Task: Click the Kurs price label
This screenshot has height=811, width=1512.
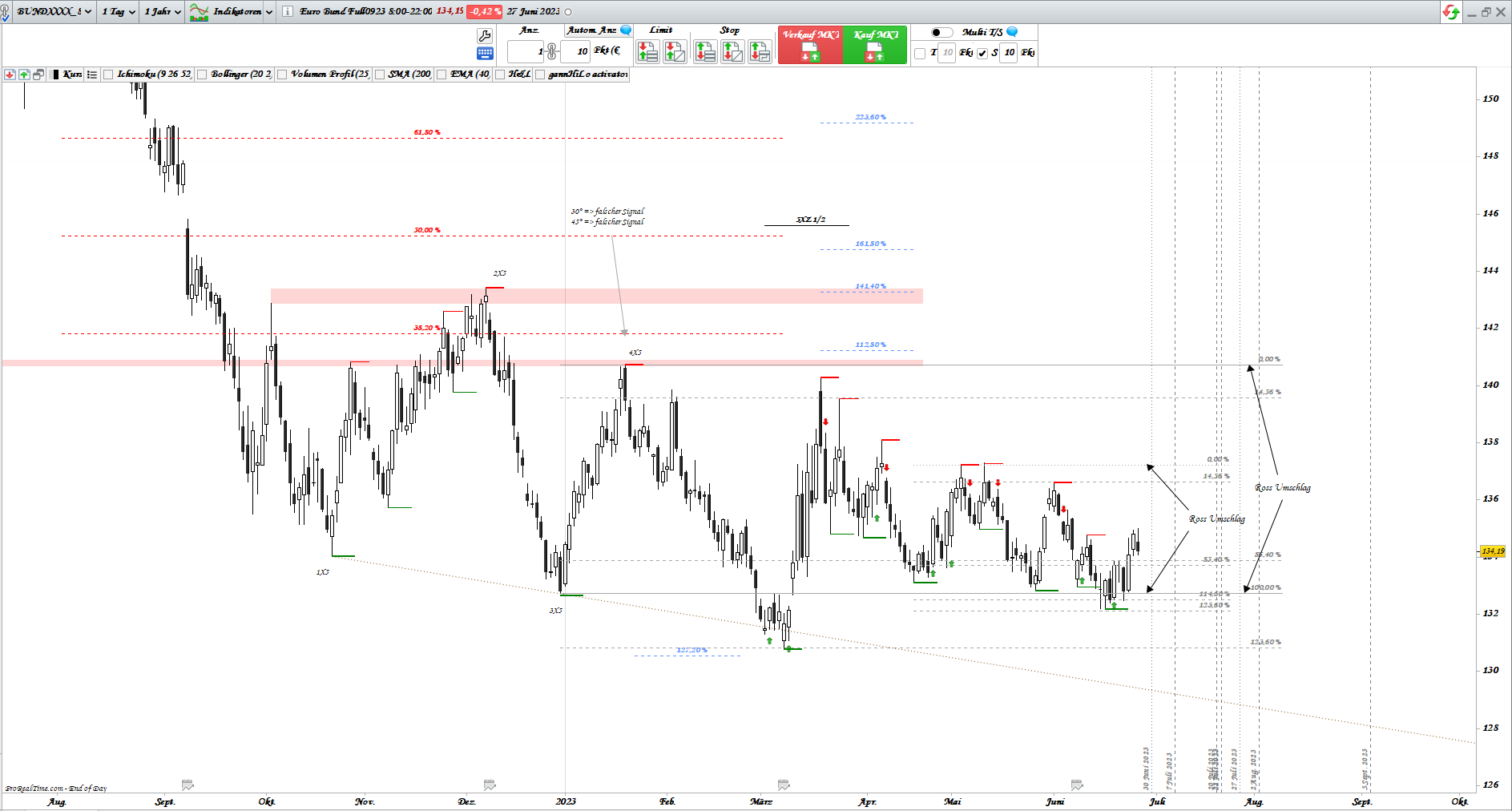Action: click(x=72, y=75)
